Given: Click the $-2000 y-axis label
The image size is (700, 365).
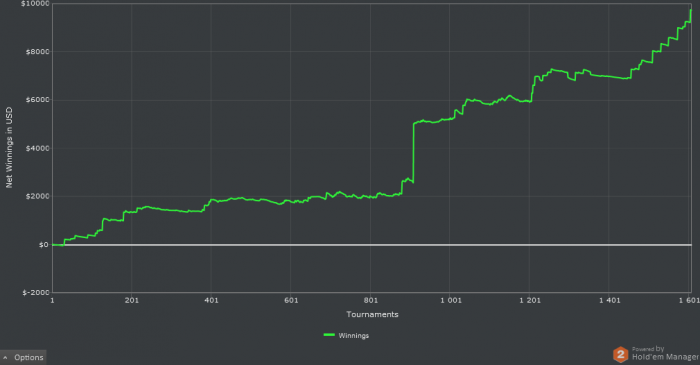Looking at the screenshot, I should tap(36, 293).
